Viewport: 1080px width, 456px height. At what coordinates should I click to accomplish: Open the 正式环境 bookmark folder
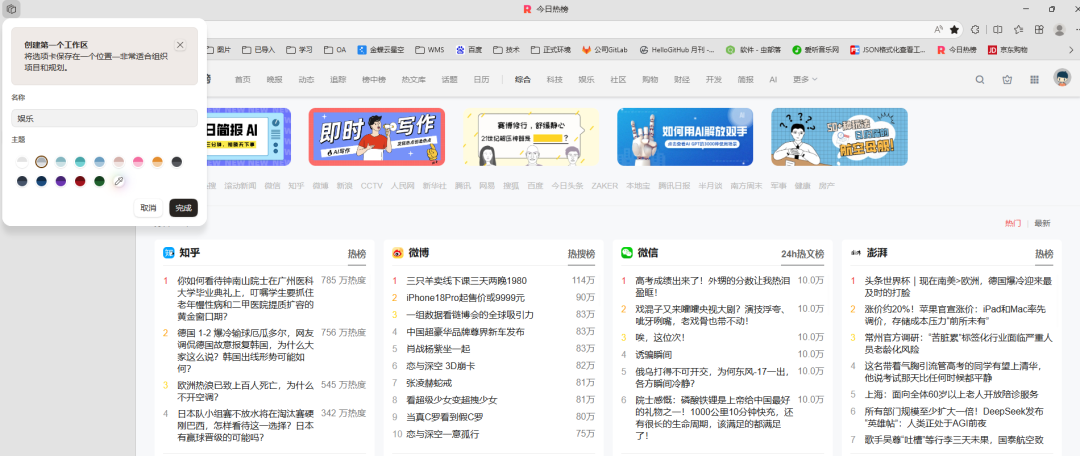click(551, 50)
